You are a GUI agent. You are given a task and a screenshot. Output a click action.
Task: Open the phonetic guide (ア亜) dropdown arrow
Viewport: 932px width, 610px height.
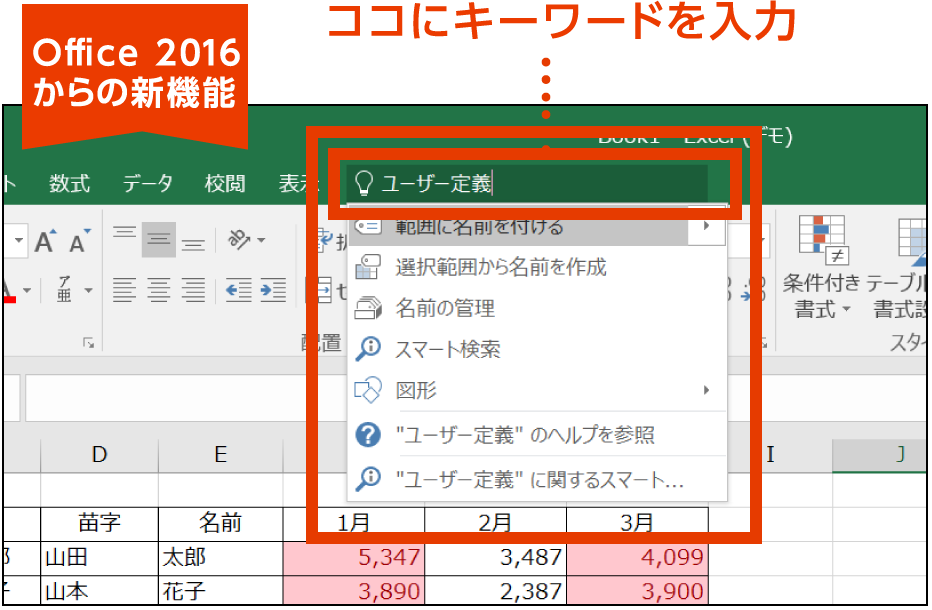[x=89, y=290]
